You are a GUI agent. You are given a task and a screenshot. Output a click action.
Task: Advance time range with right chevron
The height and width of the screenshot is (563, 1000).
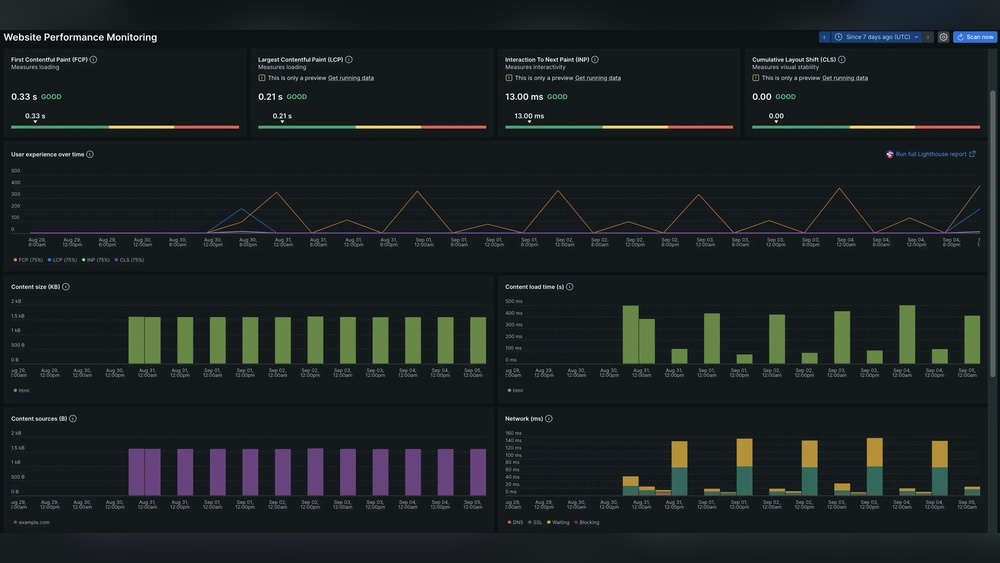(x=928, y=37)
